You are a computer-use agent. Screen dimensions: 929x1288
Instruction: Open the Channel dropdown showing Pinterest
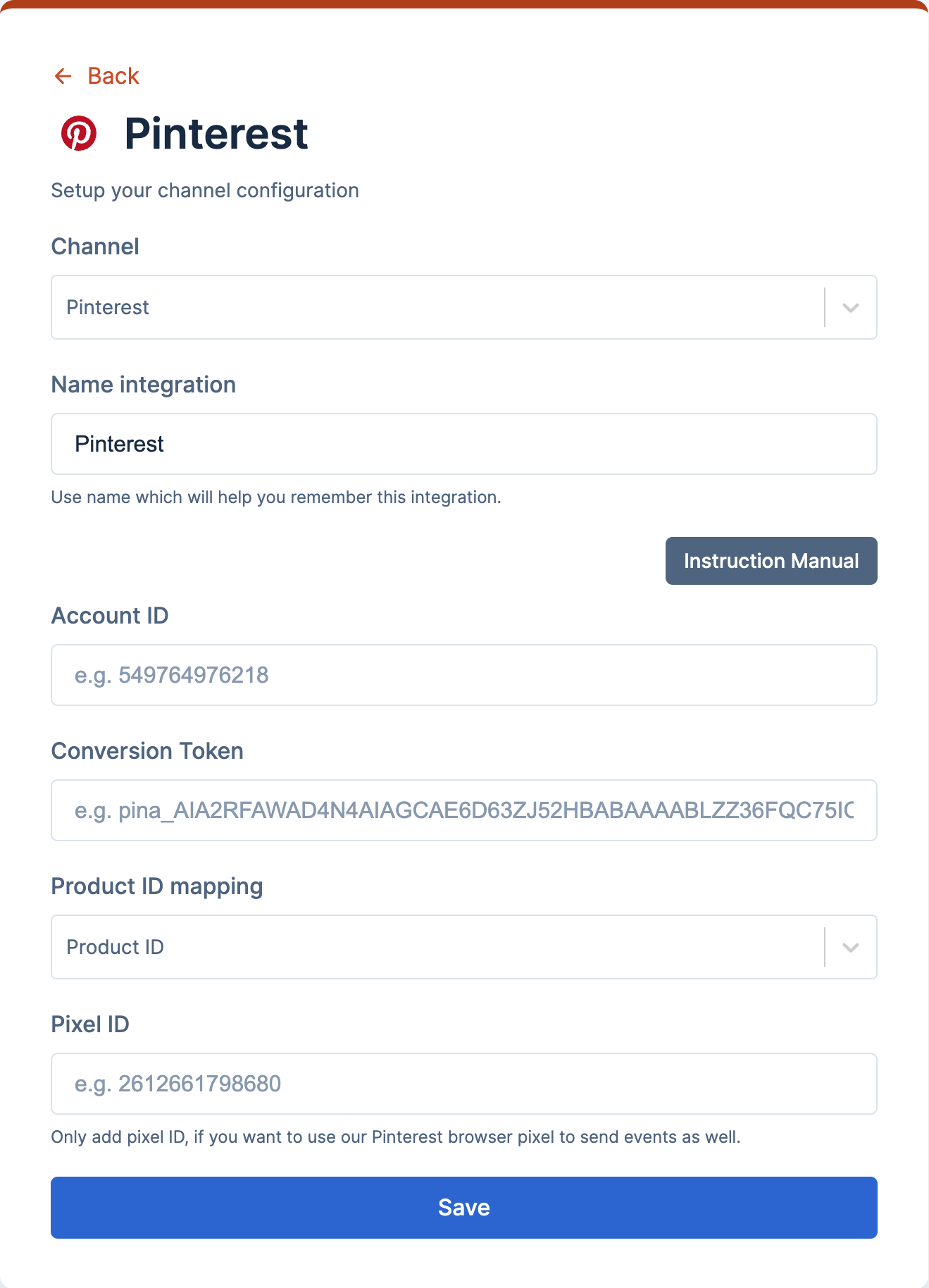pyautogui.click(x=437, y=307)
